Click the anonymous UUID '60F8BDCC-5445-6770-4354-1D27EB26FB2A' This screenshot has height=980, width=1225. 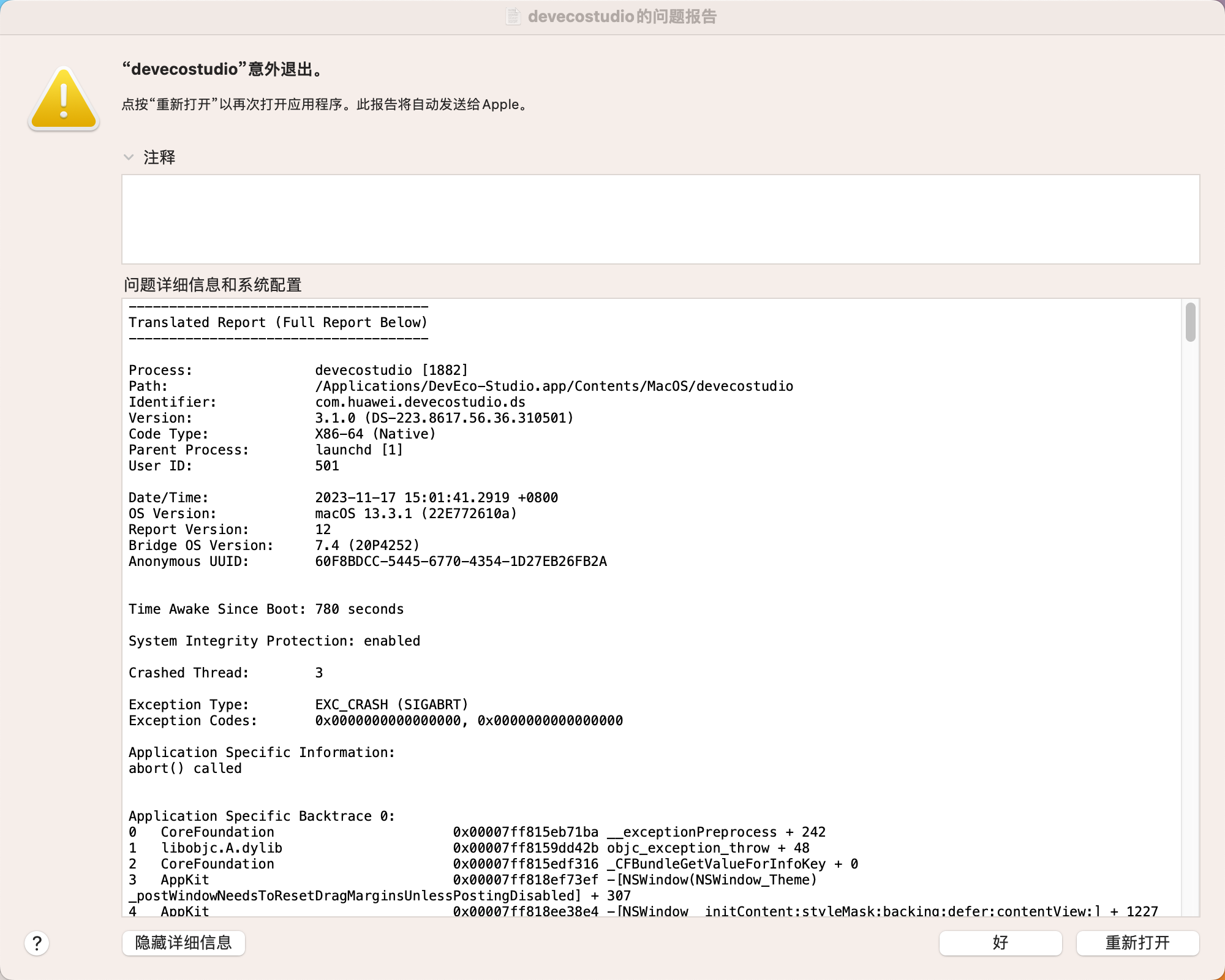[x=461, y=562]
